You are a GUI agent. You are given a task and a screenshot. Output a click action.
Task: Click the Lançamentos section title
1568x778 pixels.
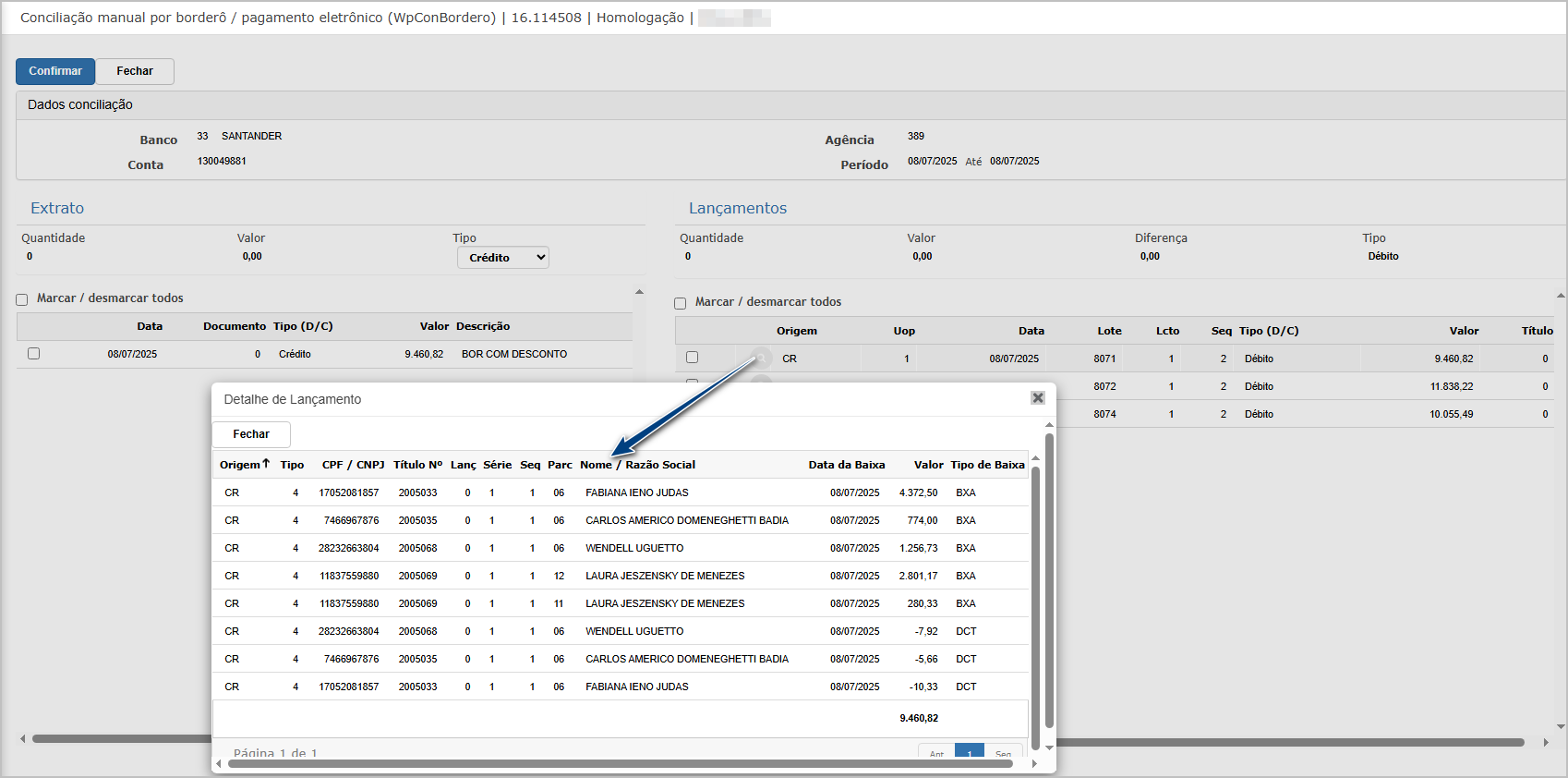tap(738, 208)
